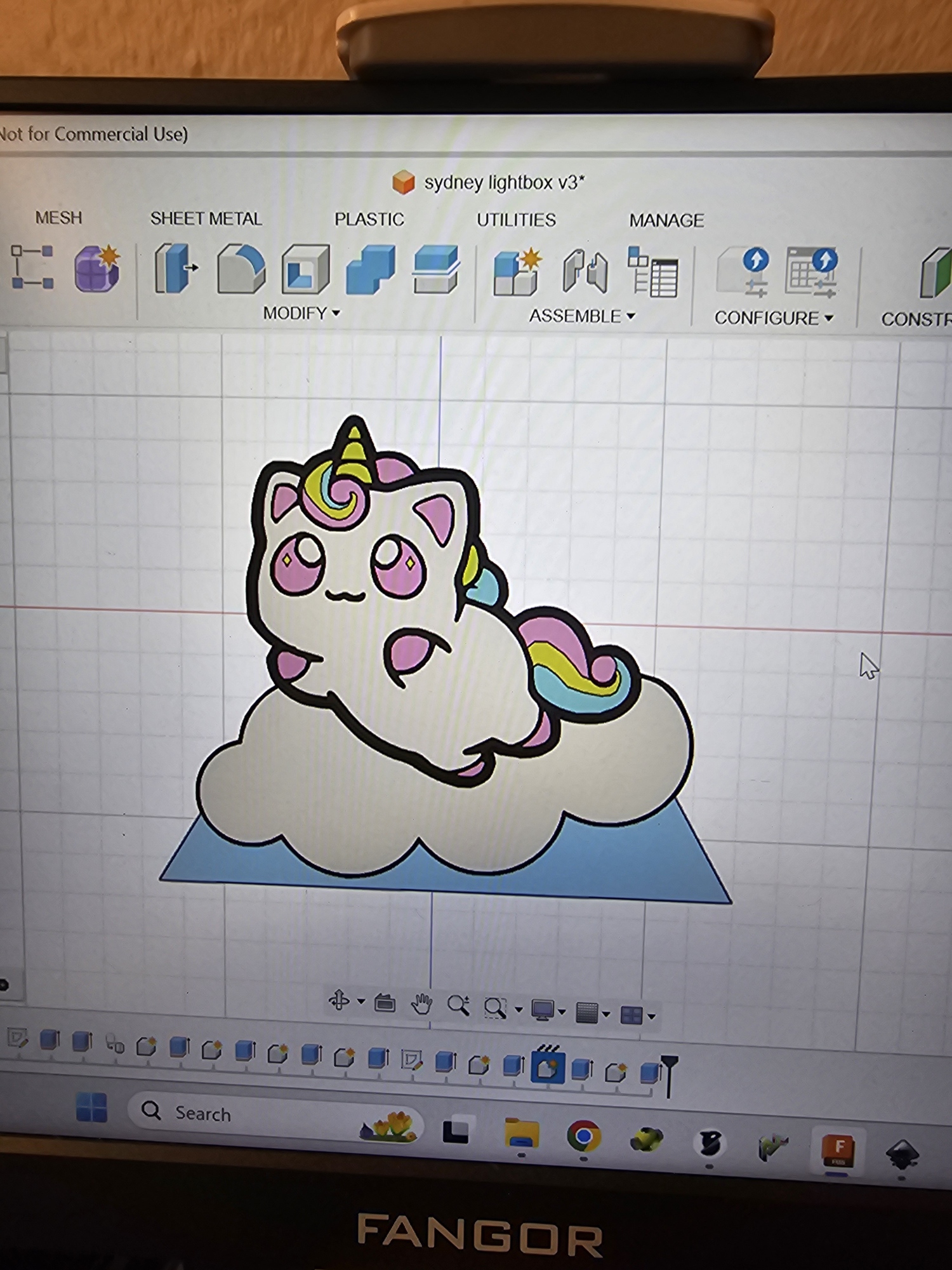Select the Create Form purple icon
Image resolution: width=952 pixels, height=1270 pixels.
[97, 268]
